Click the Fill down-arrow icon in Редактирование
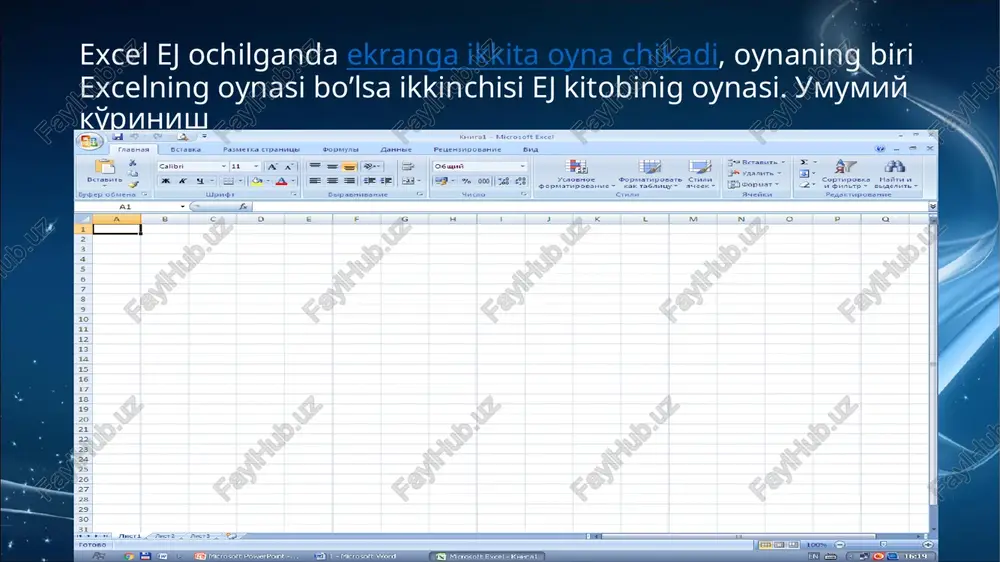 pos(804,173)
